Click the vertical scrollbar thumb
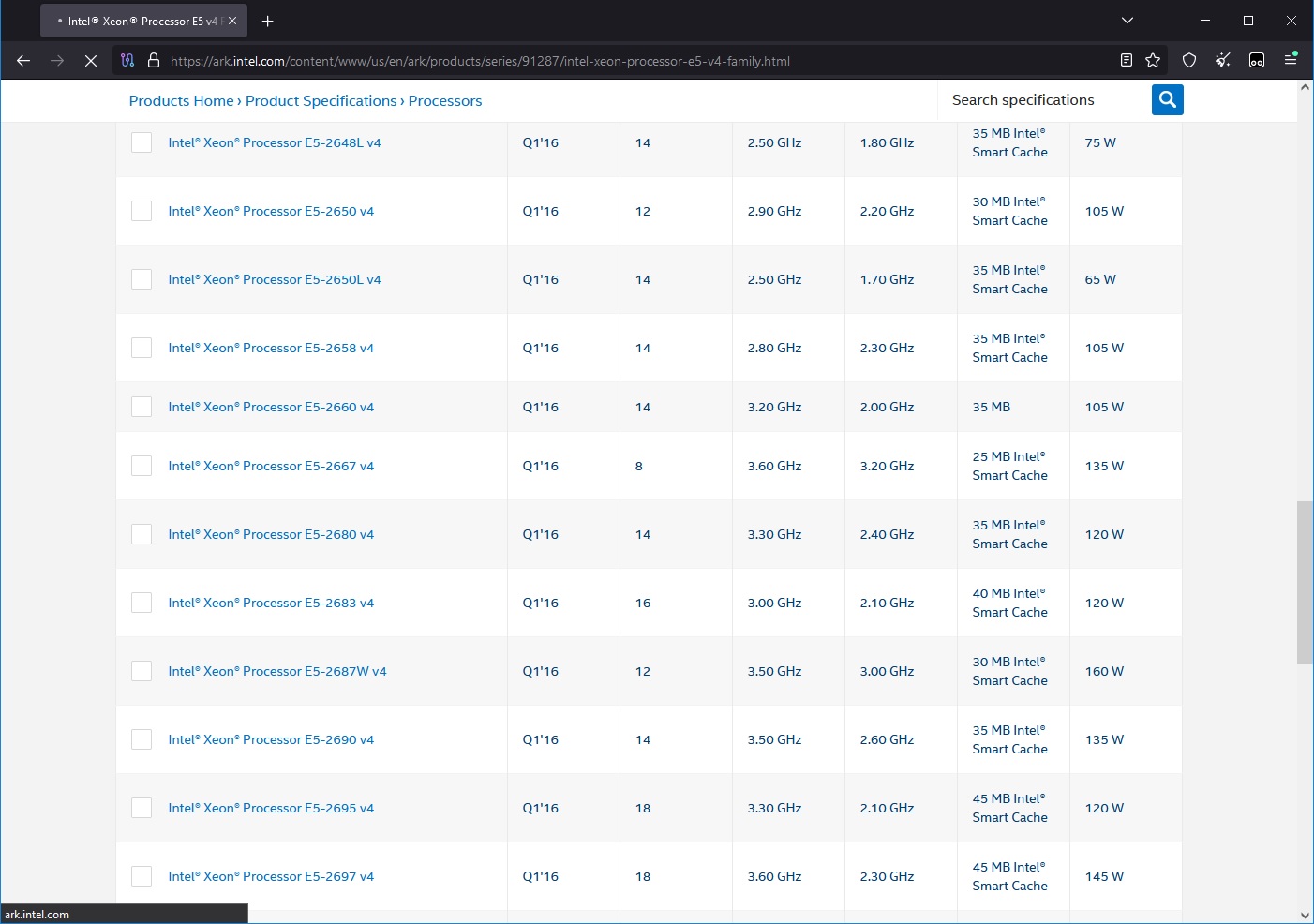Image resolution: width=1314 pixels, height=924 pixels. 1305,583
